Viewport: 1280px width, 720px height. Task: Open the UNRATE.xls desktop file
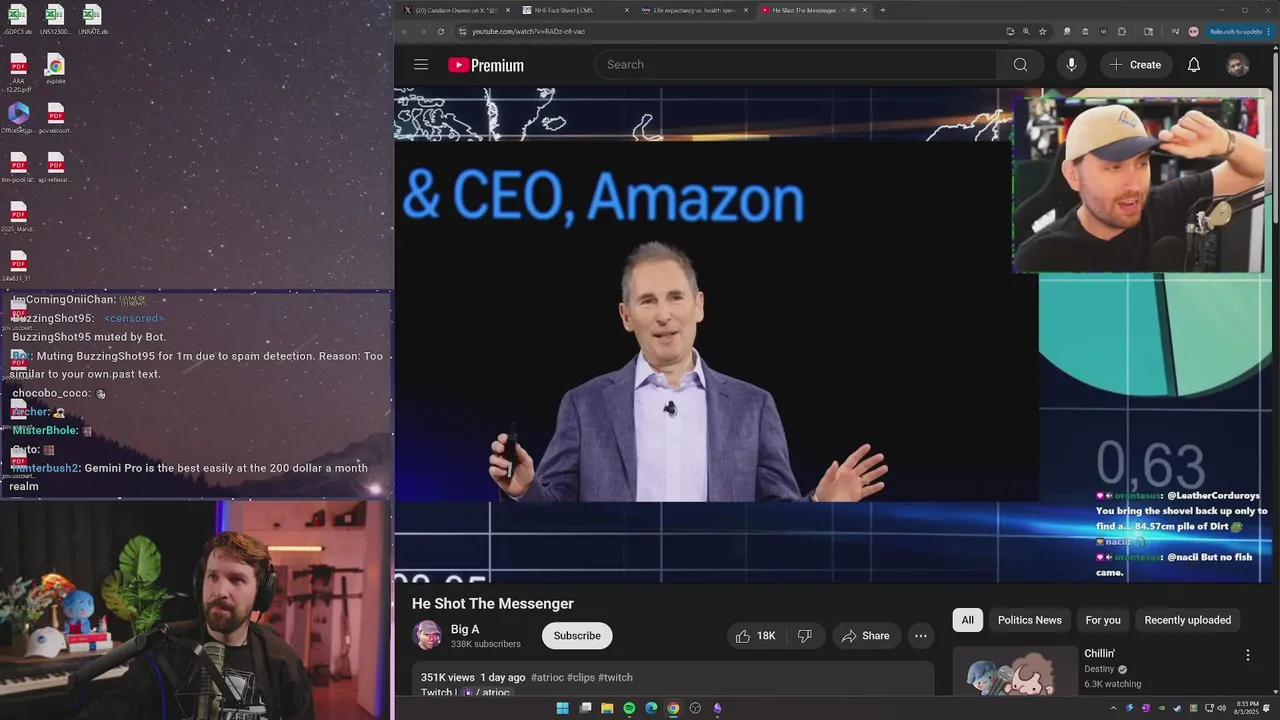(x=92, y=20)
